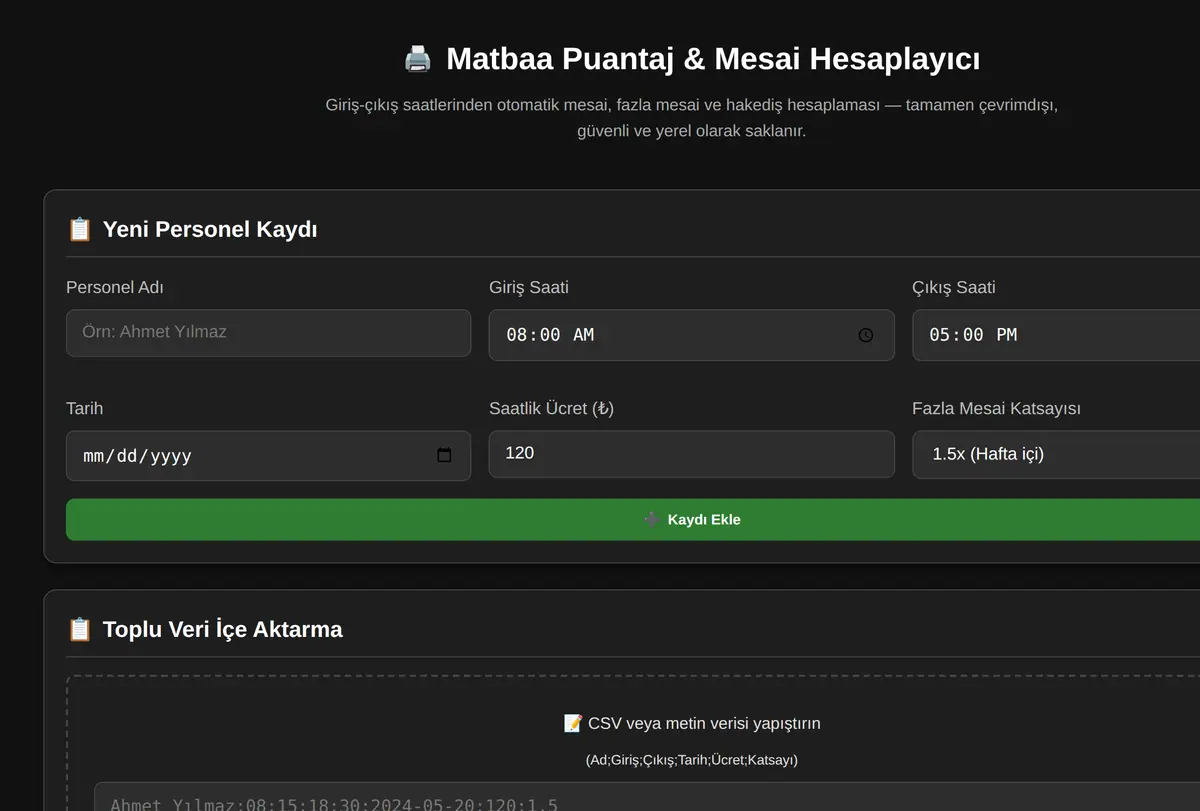Image resolution: width=1200 pixels, height=811 pixels.
Task: Open the clock picker in Giriş Saati
Action: click(x=866, y=335)
